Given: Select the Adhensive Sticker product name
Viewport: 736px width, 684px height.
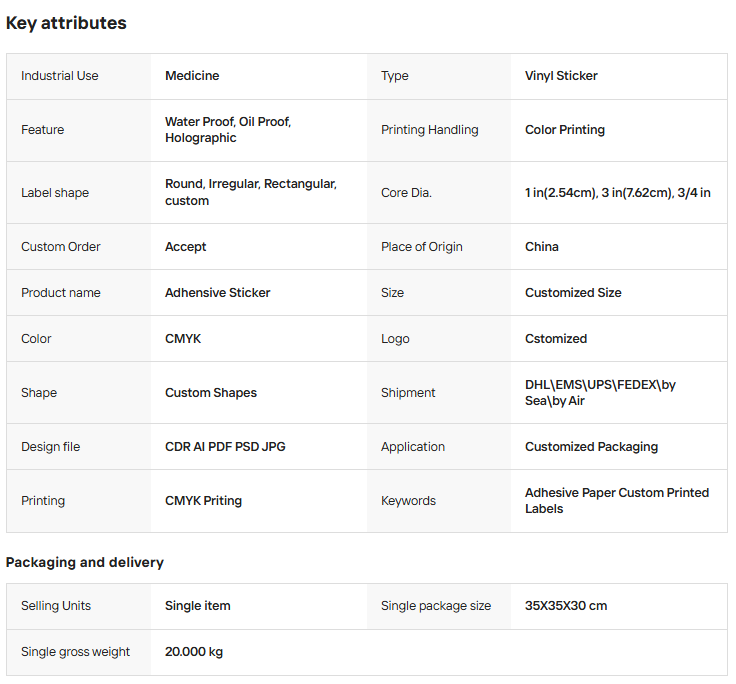Looking at the screenshot, I should (218, 292).
